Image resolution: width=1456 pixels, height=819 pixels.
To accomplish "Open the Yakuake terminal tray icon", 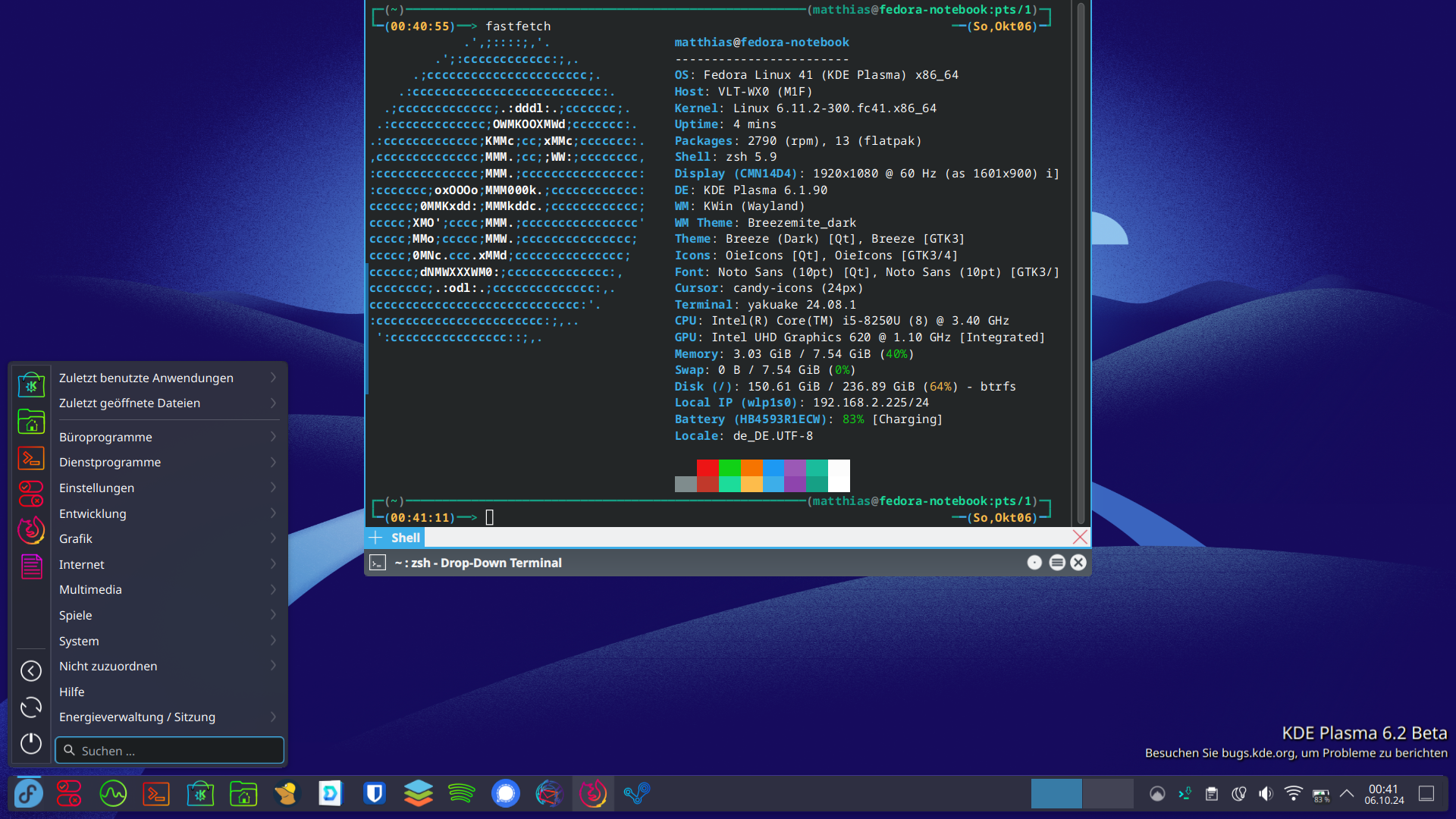I will point(1185,794).
